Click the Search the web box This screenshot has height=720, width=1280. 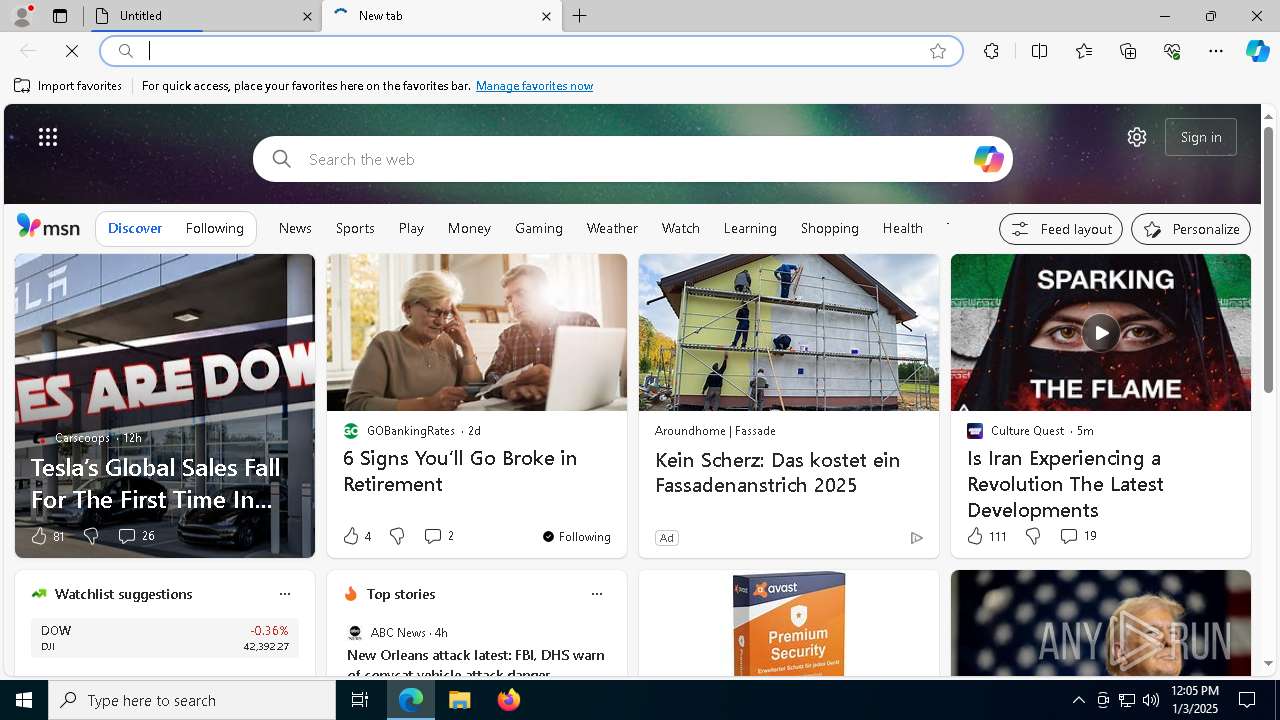[x=632, y=159]
